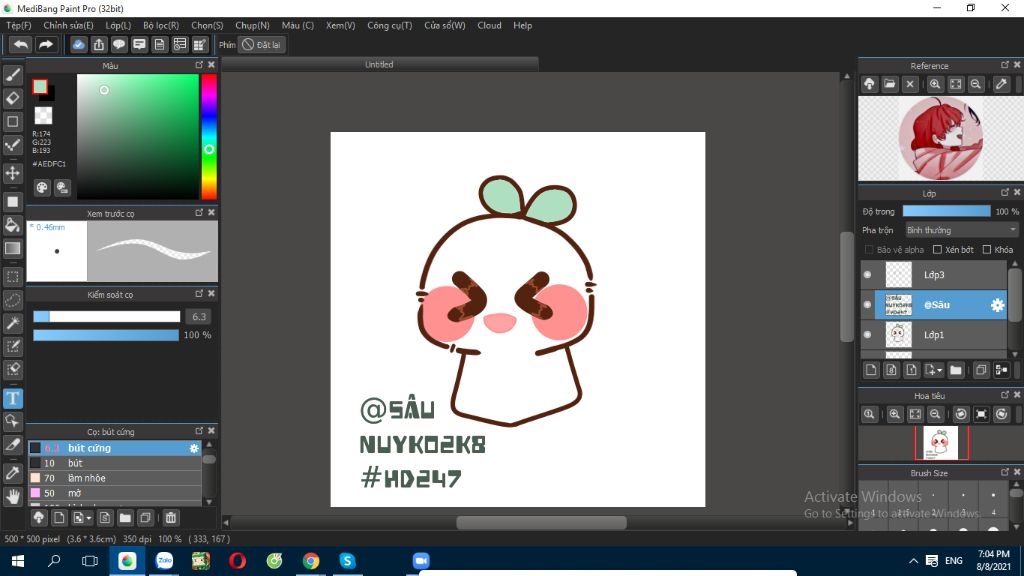Select the Lớp3 layer row
The height and width of the screenshot is (576, 1024).
pyautogui.click(x=934, y=275)
